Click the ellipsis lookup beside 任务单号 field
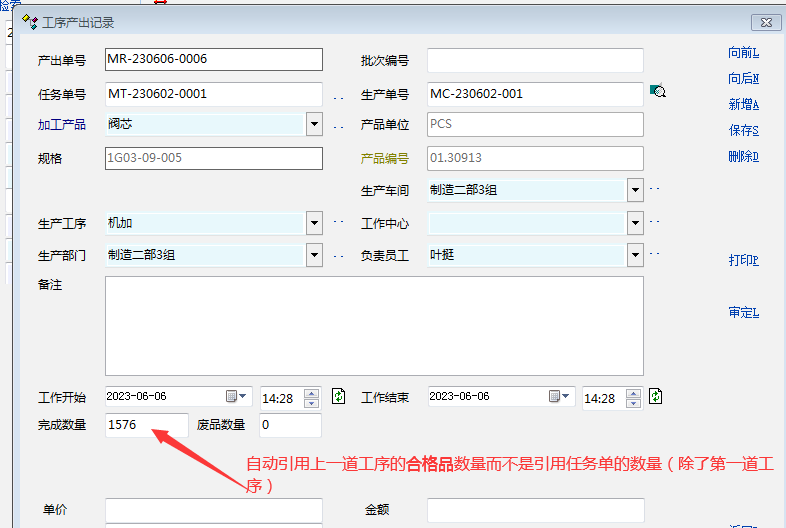This screenshot has width=786, height=528. click(338, 97)
